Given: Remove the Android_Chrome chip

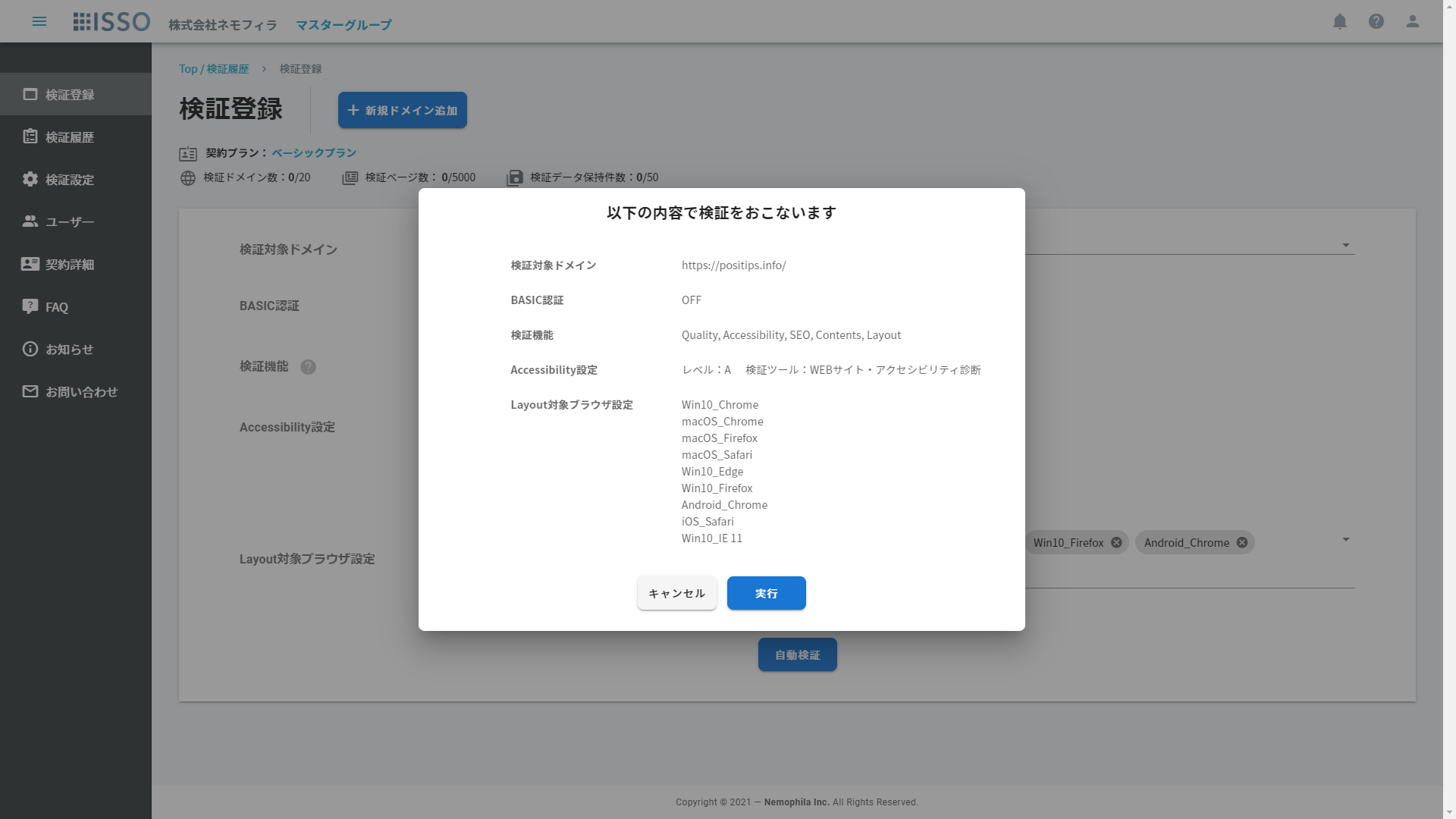Looking at the screenshot, I should (1242, 542).
